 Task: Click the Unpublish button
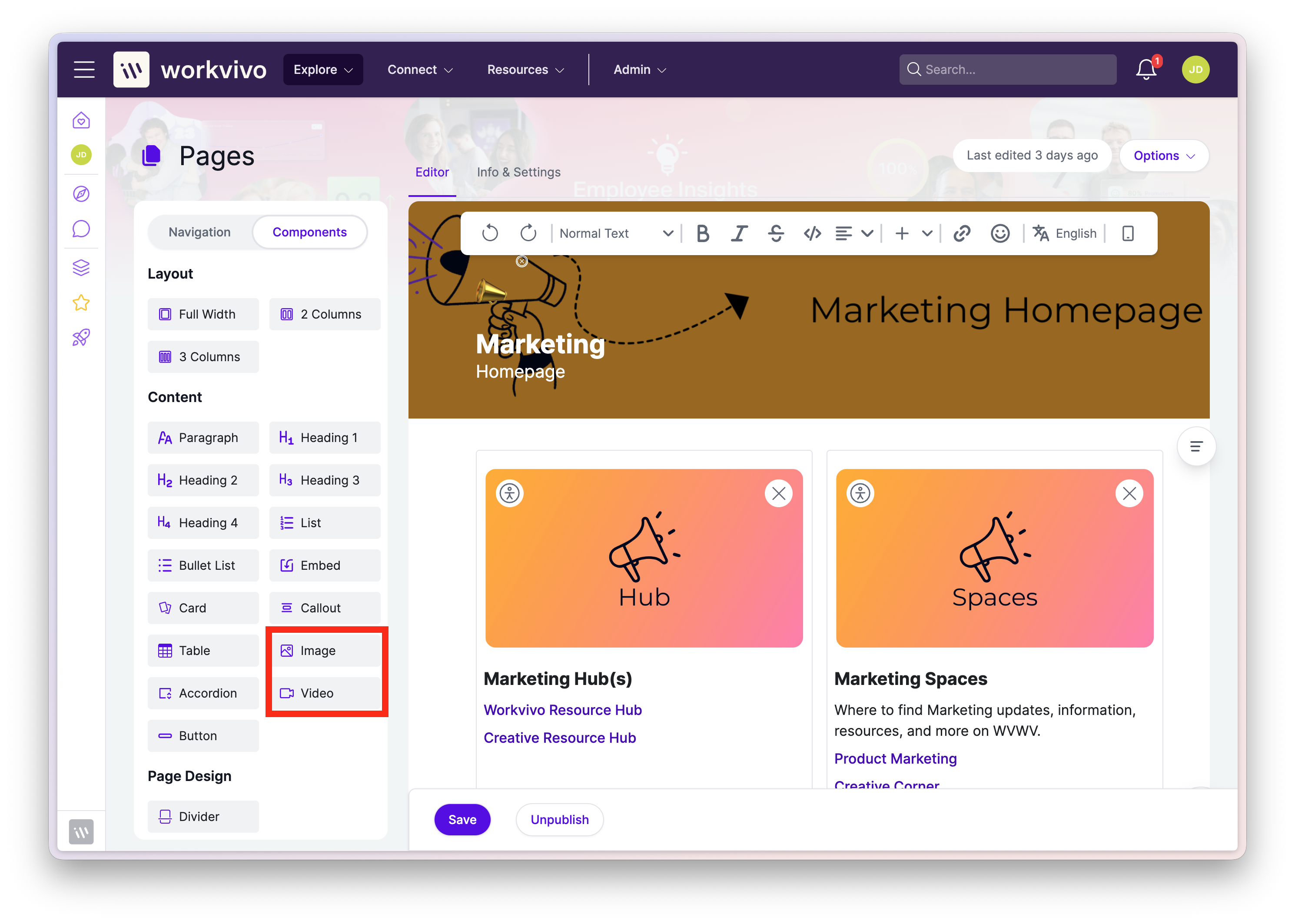click(x=560, y=820)
